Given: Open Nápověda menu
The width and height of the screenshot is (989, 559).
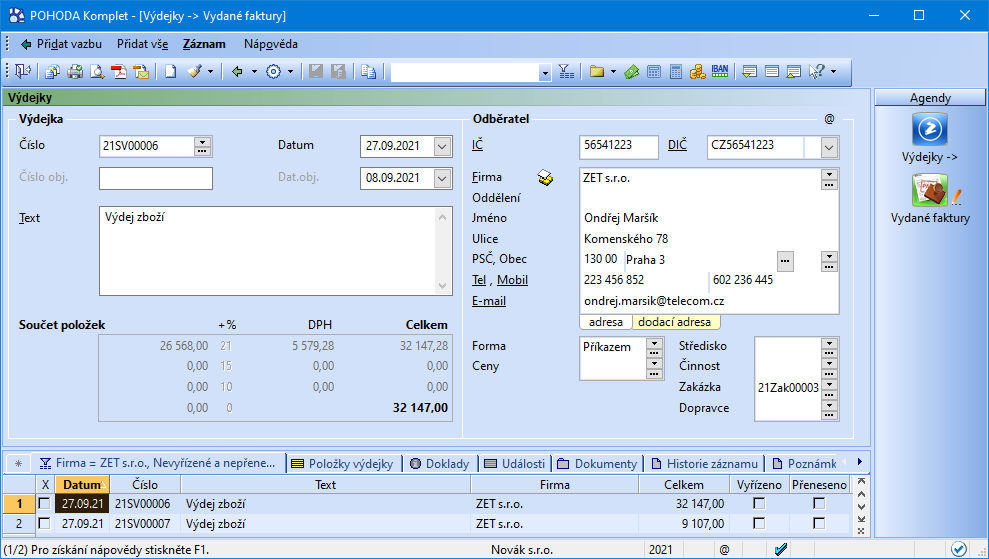Looking at the screenshot, I should (x=271, y=44).
